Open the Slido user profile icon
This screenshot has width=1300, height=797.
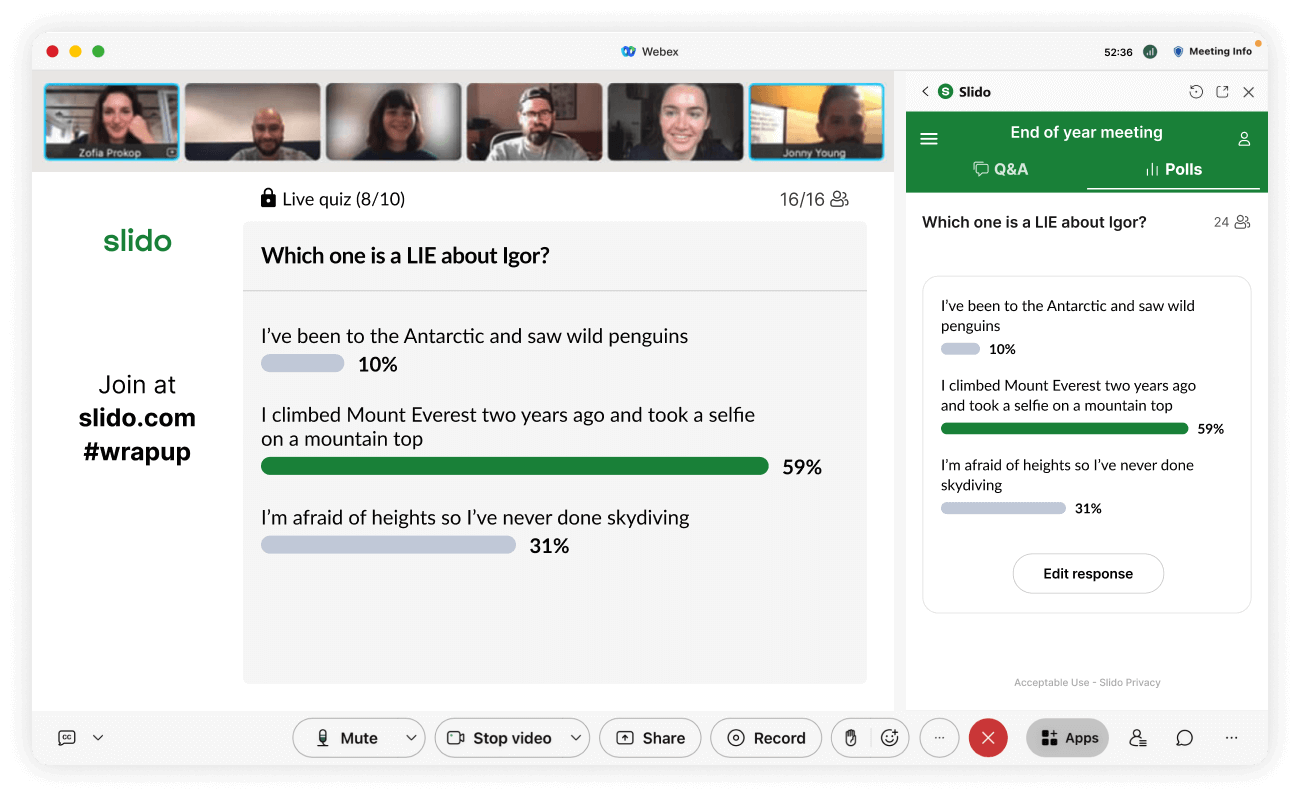1244,139
